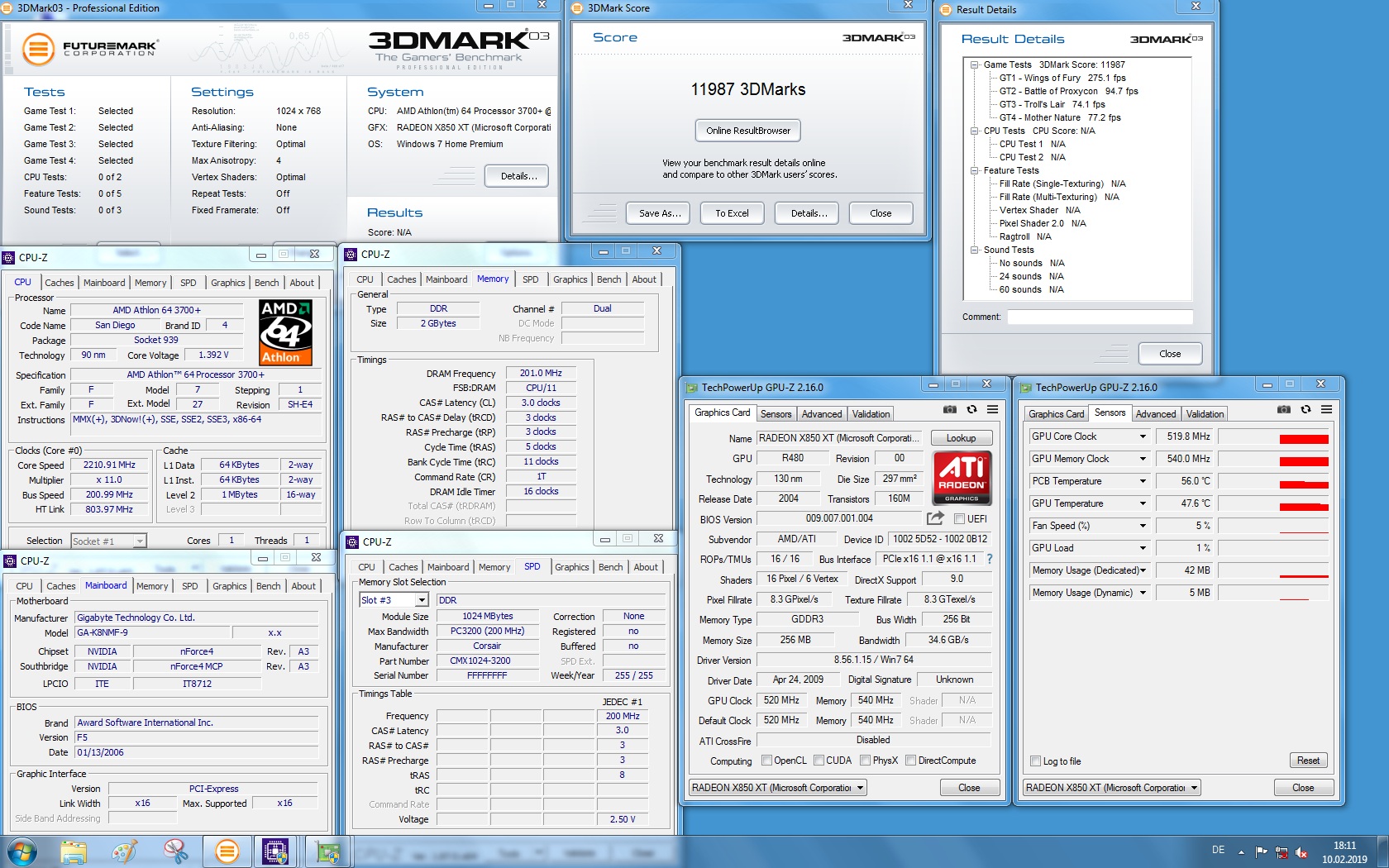Image resolution: width=1389 pixels, height=868 pixels.
Task: Collapse the Game Tests tree node
Action: pyautogui.click(x=975, y=64)
